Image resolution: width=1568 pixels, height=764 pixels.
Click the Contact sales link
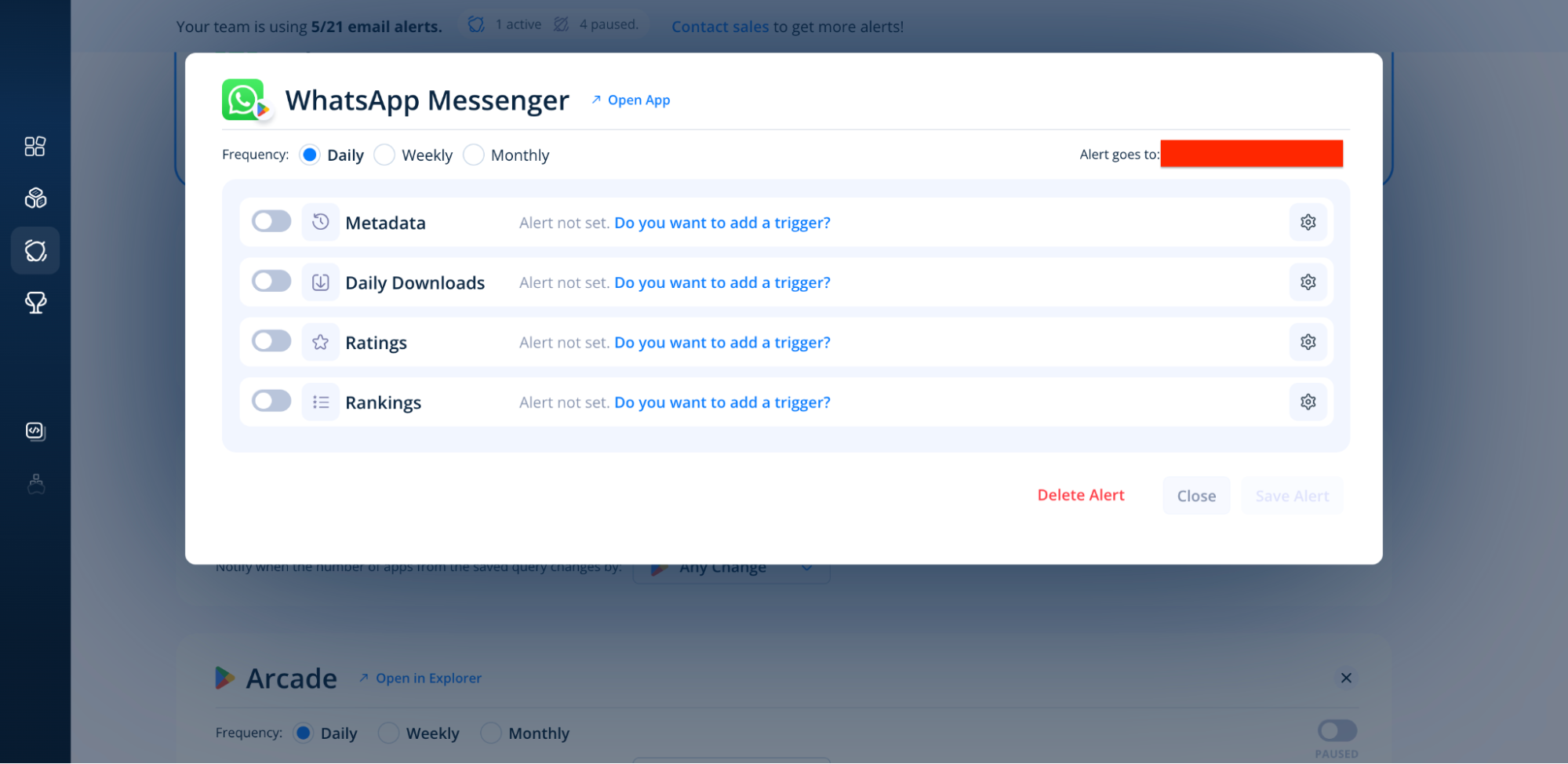pyautogui.click(x=720, y=27)
